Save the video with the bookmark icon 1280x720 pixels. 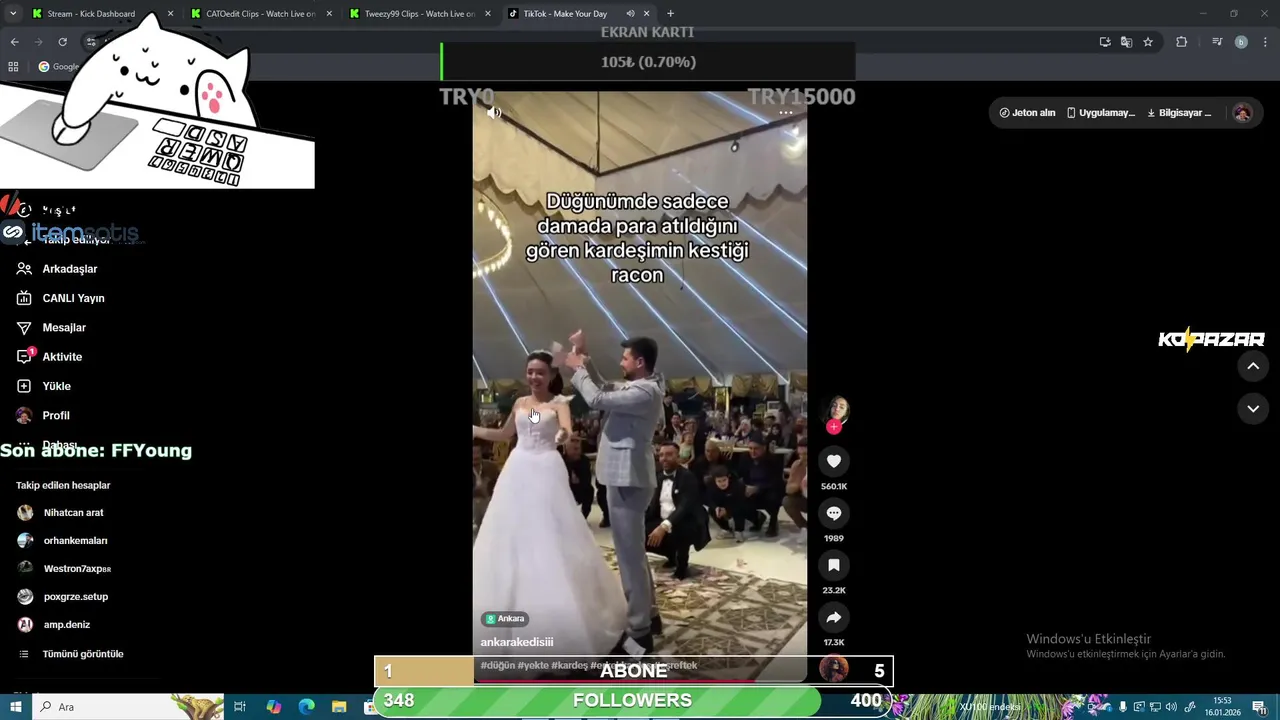(834, 565)
